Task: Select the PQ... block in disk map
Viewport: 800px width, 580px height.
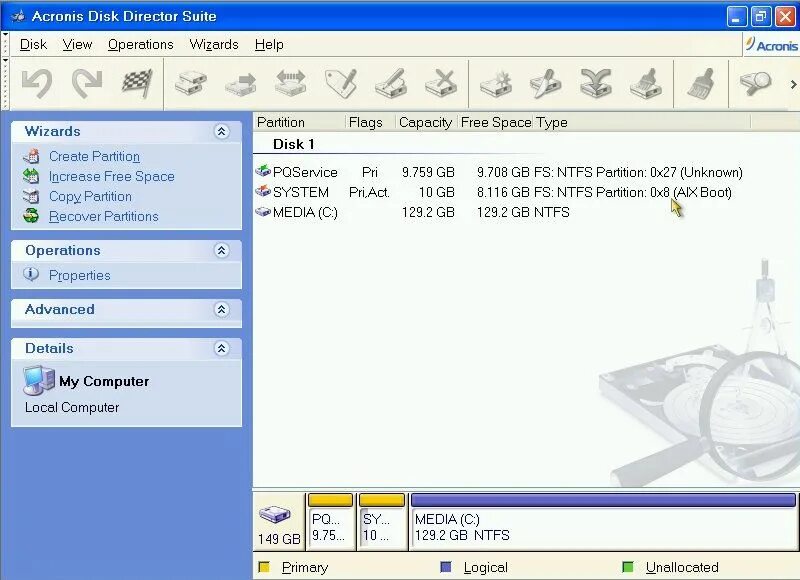Action: 330,521
